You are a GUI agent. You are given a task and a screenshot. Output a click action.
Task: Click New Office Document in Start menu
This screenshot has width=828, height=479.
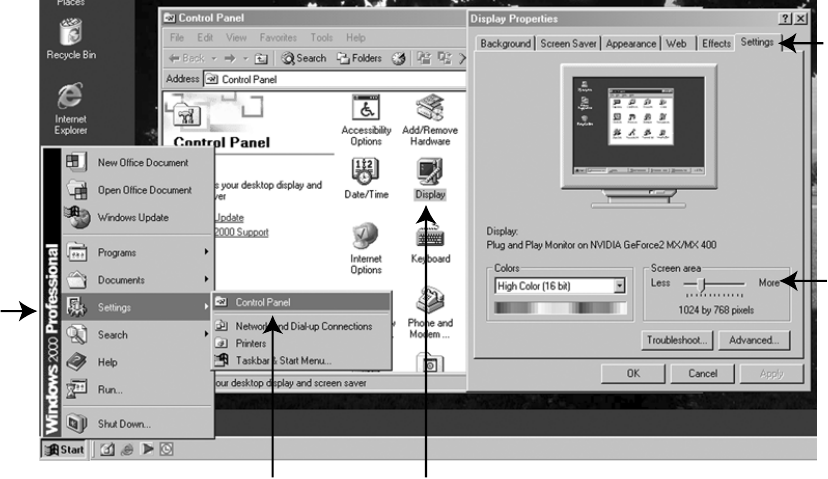(x=137, y=163)
